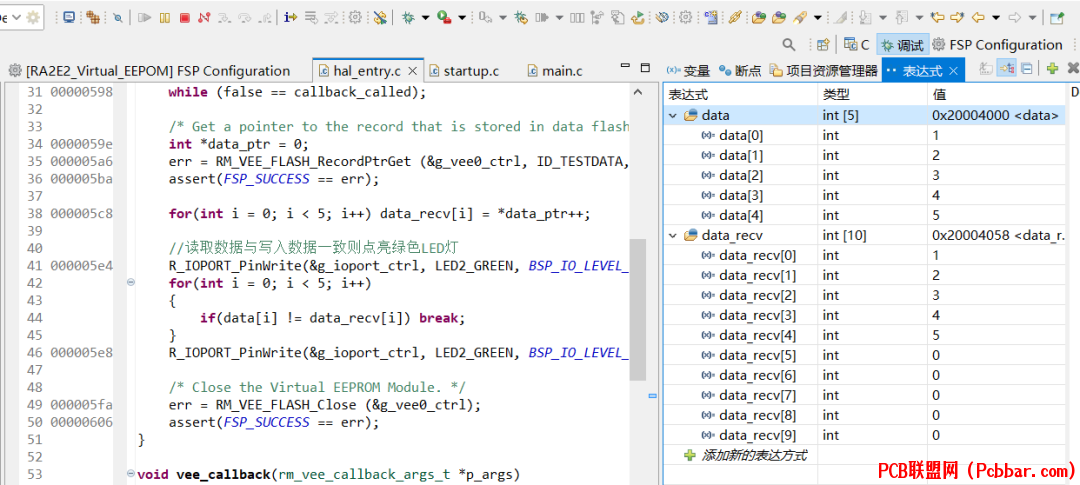Maximize the editor area
Viewport: 1080px width, 485px height.
(x=645, y=68)
